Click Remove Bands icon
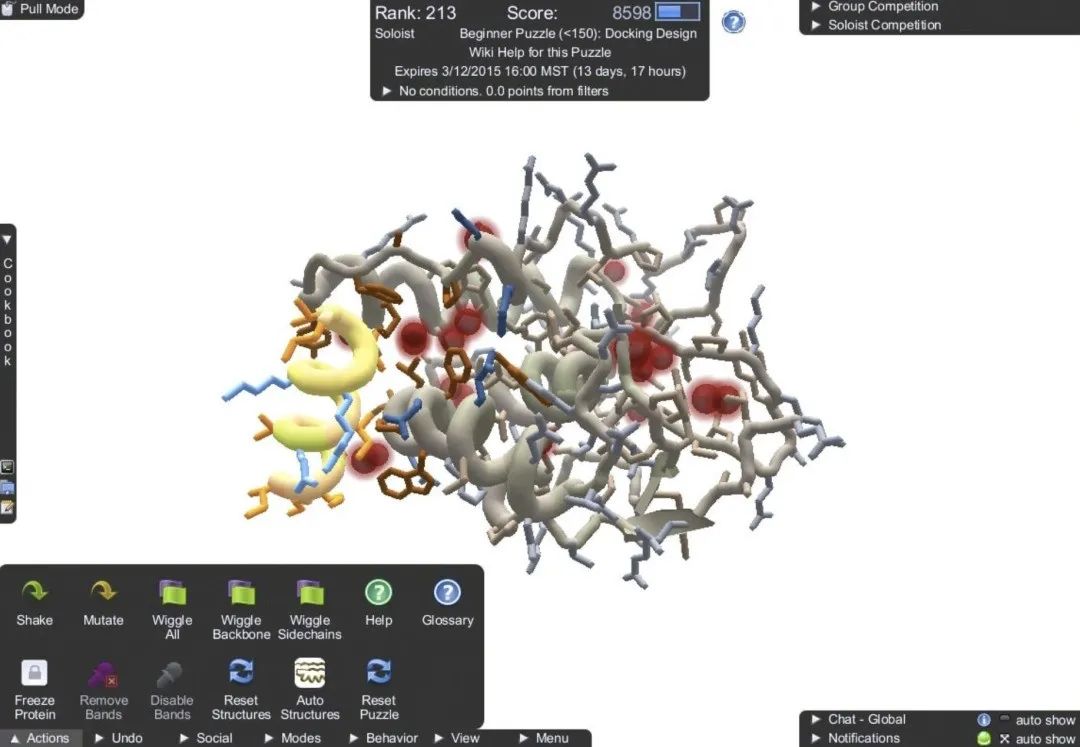This screenshot has height=747, width=1080. [103, 673]
